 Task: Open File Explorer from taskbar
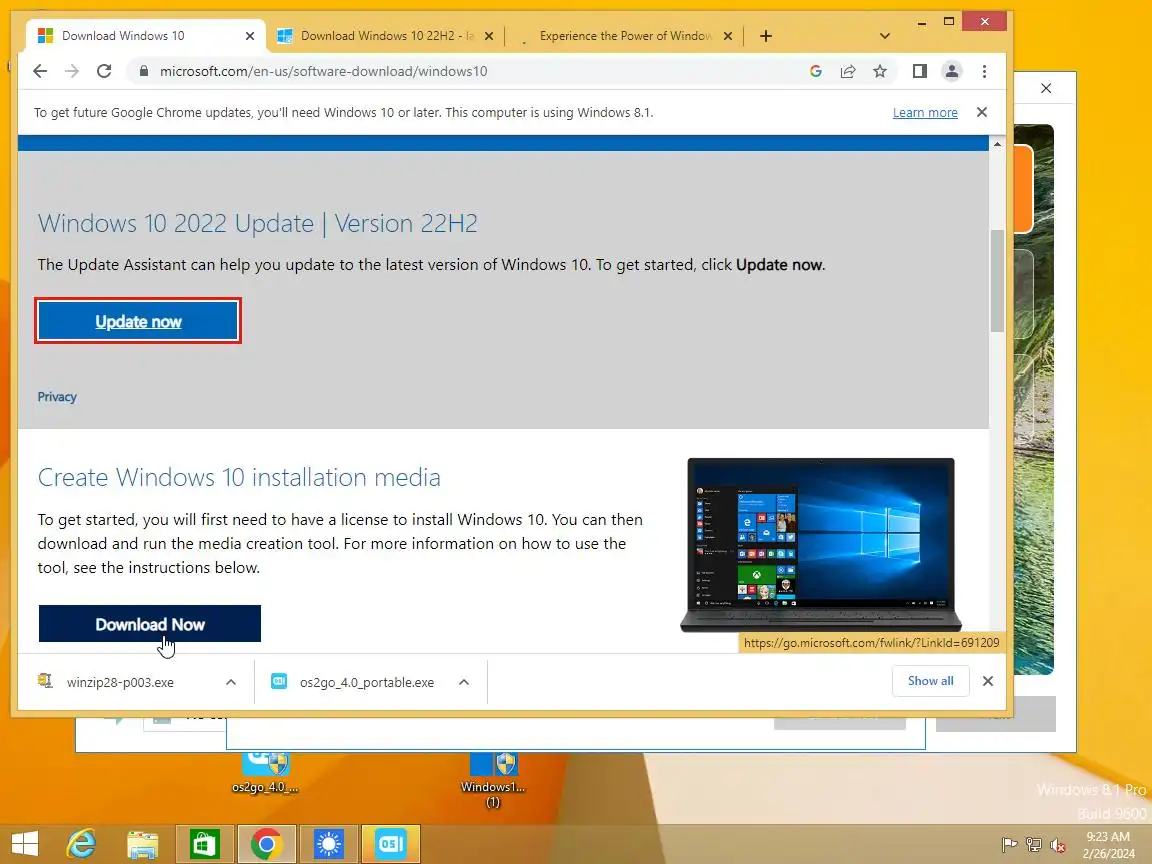(x=143, y=844)
